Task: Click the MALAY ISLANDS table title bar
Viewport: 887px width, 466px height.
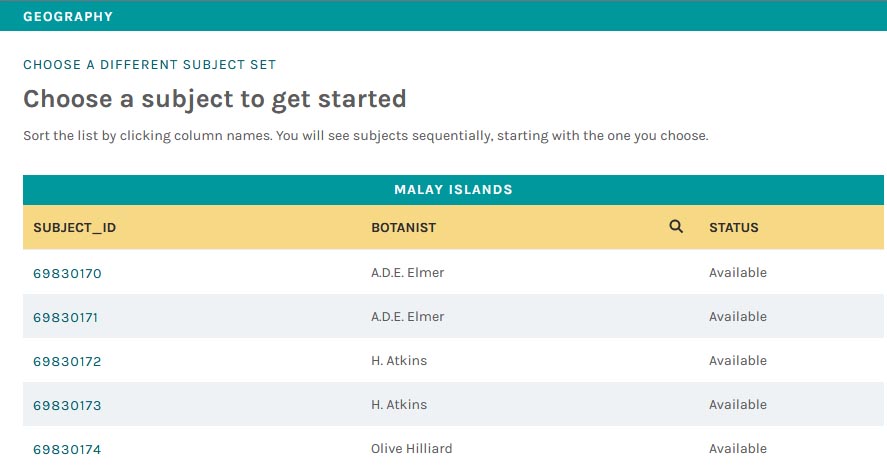Action: click(453, 189)
